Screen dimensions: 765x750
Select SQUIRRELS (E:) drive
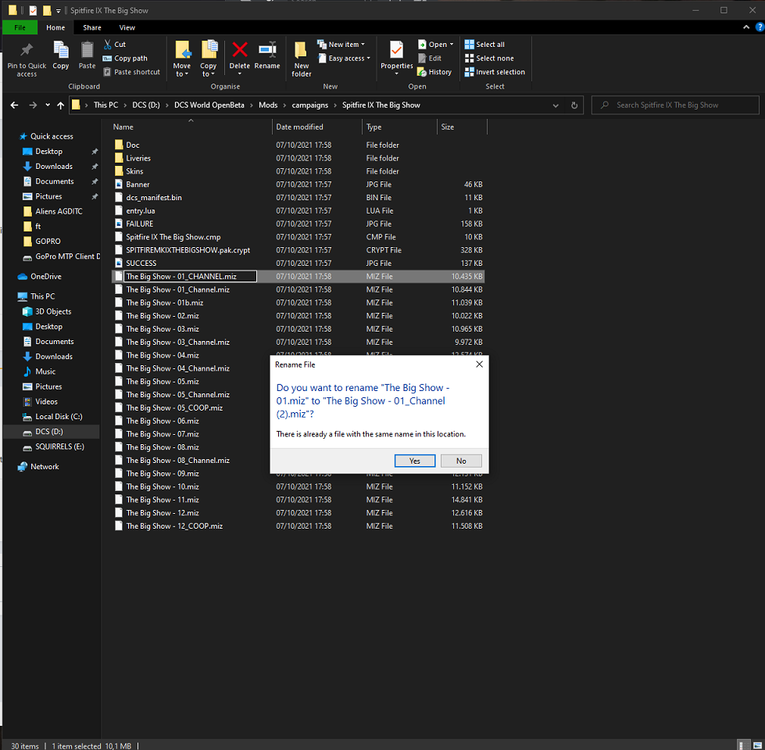pos(60,446)
